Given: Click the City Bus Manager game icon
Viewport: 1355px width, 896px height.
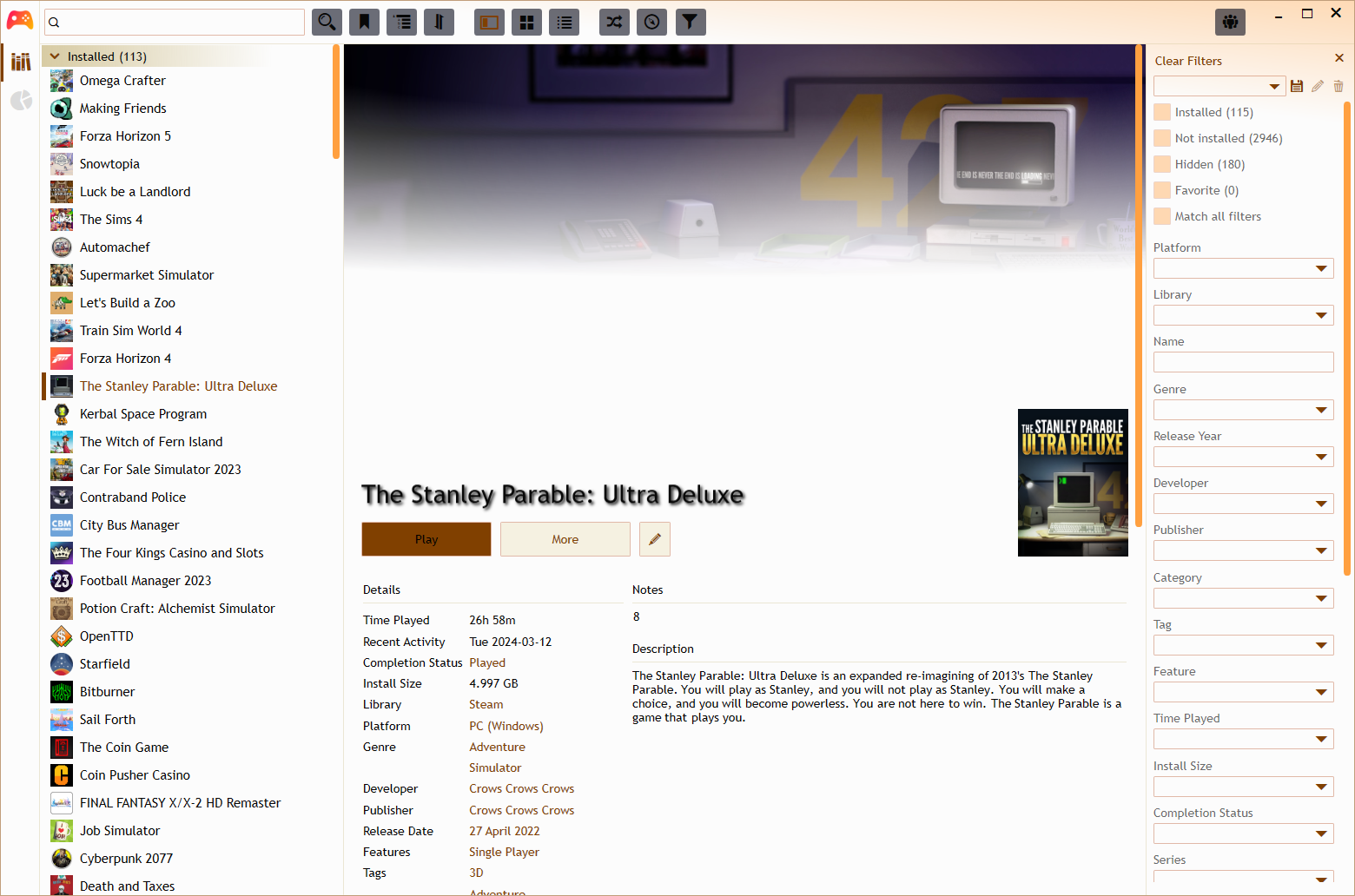Looking at the screenshot, I should [62, 525].
